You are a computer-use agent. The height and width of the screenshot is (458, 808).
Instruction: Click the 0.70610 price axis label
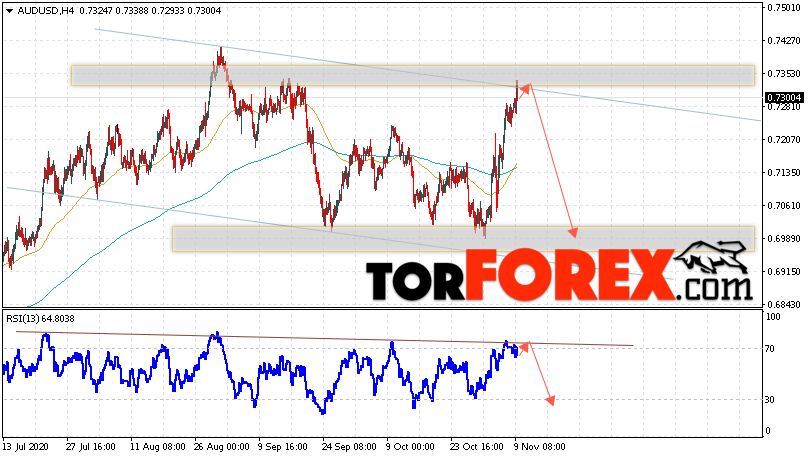[x=784, y=206]
